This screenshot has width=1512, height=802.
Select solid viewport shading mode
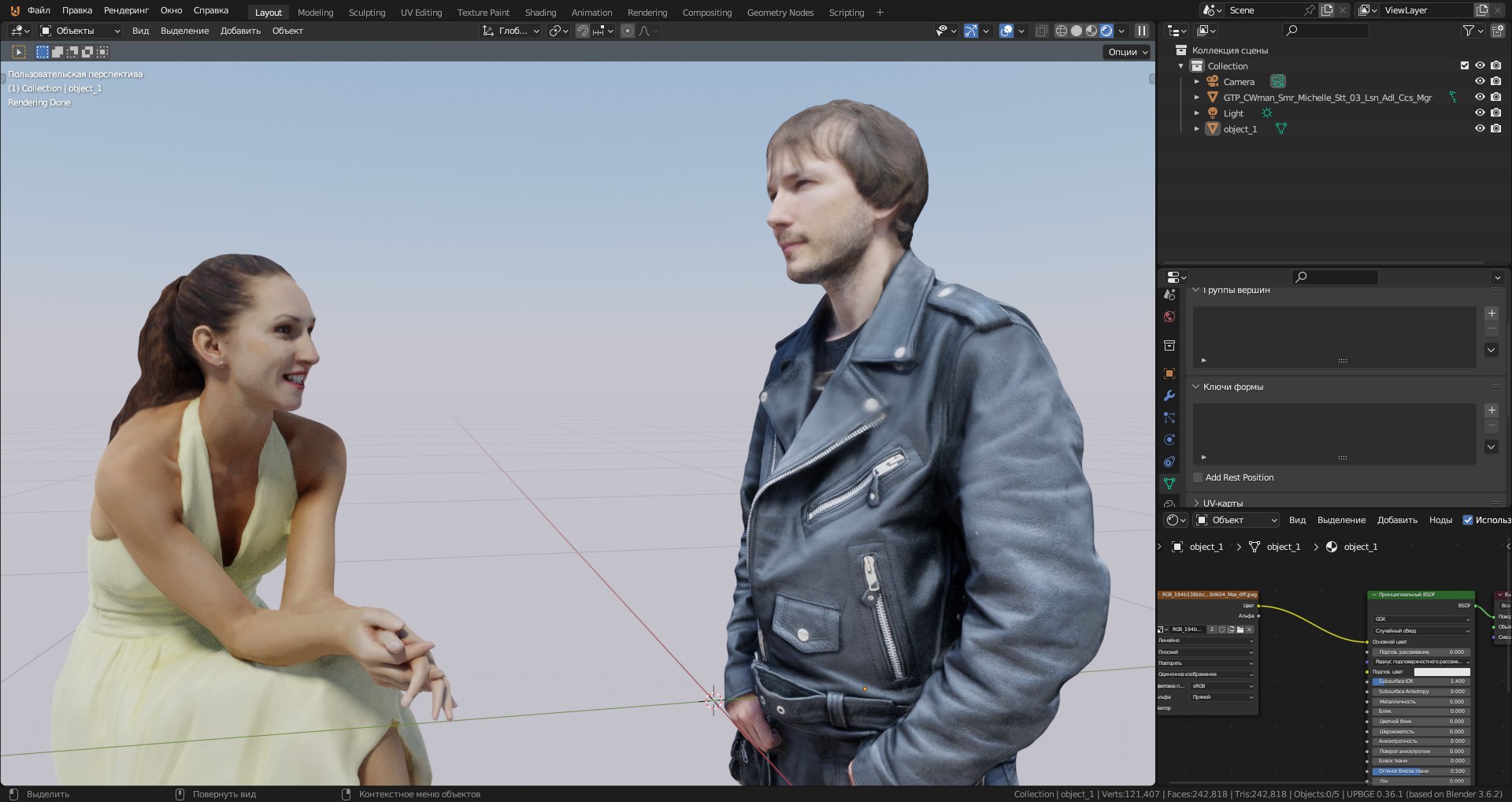click(x=1077, y=31)
